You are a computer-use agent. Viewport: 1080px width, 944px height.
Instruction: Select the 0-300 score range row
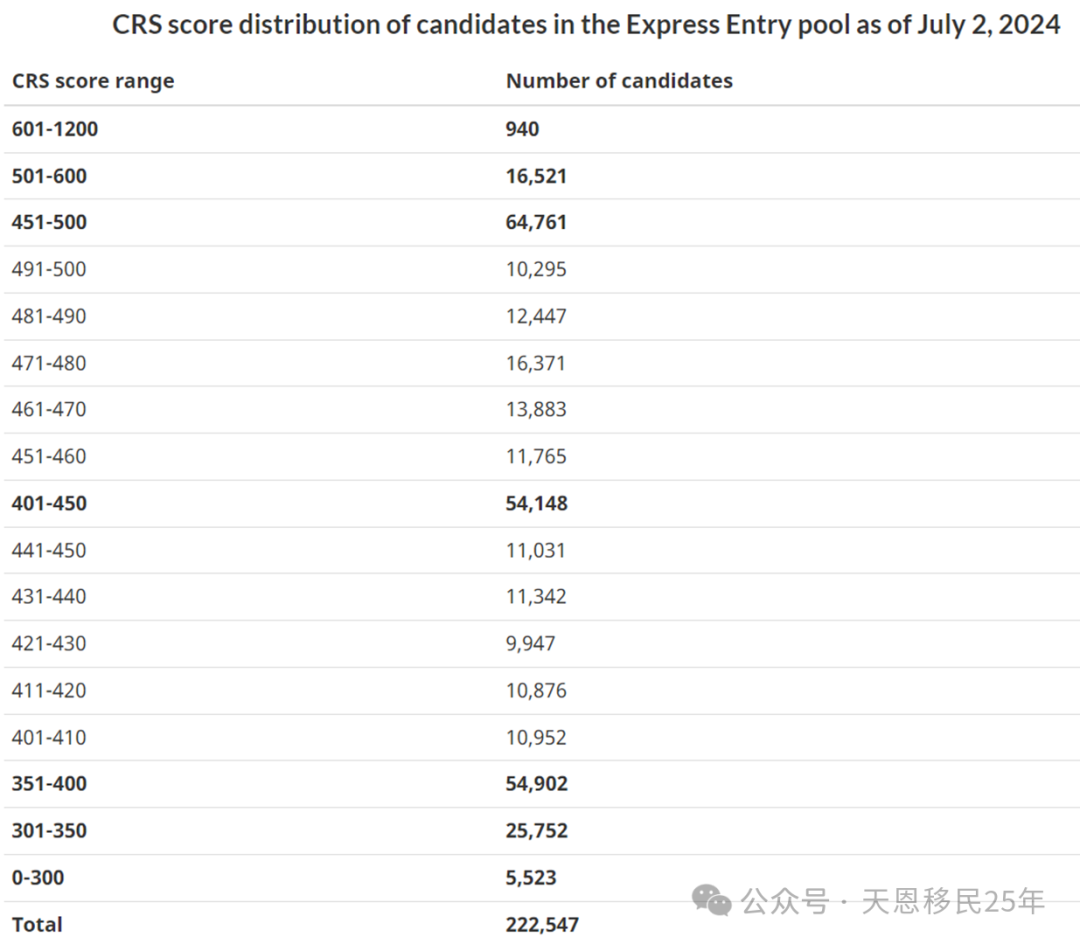point(38,877)
